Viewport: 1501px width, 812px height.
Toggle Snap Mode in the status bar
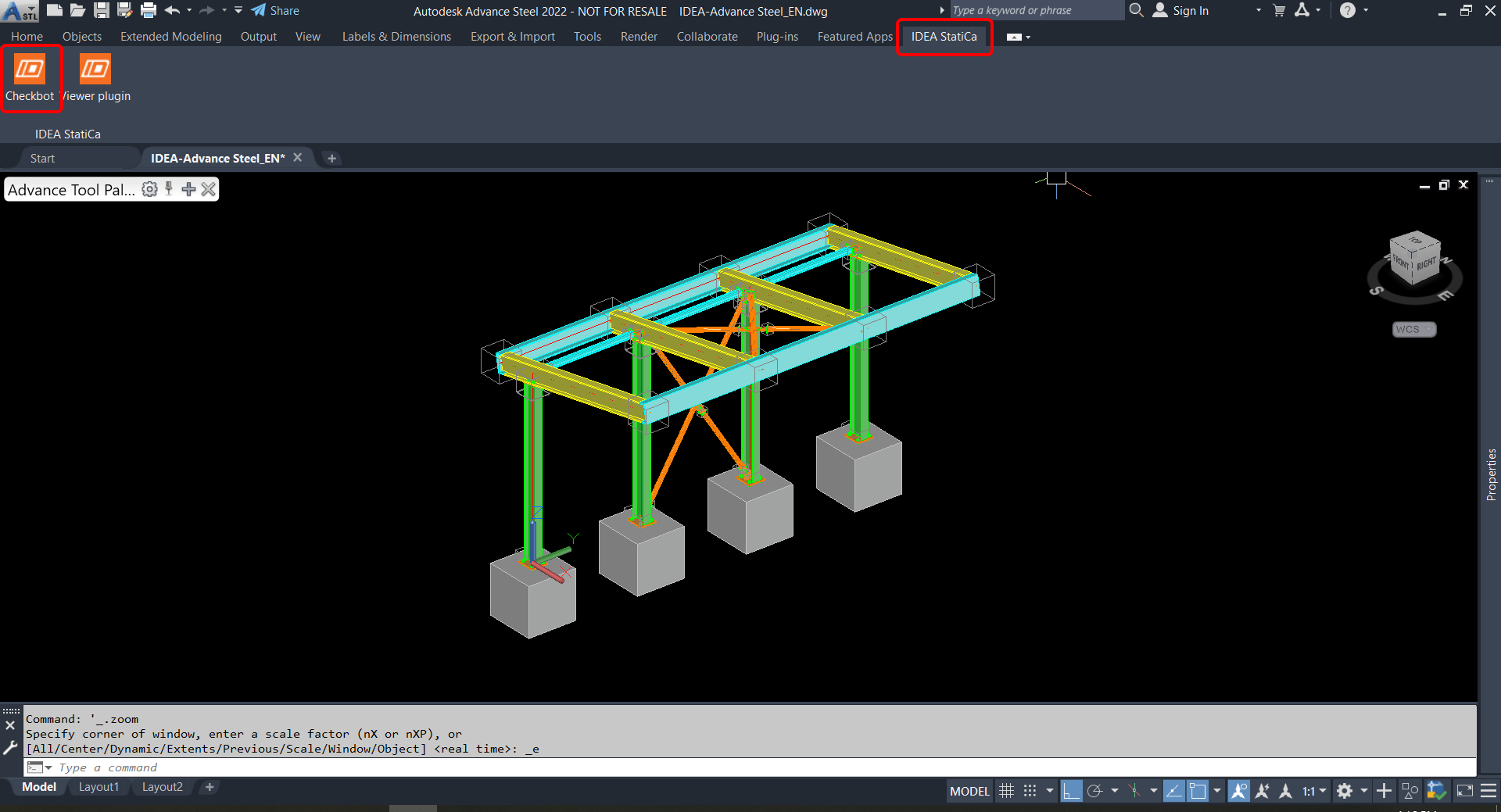coord(1029,791)
